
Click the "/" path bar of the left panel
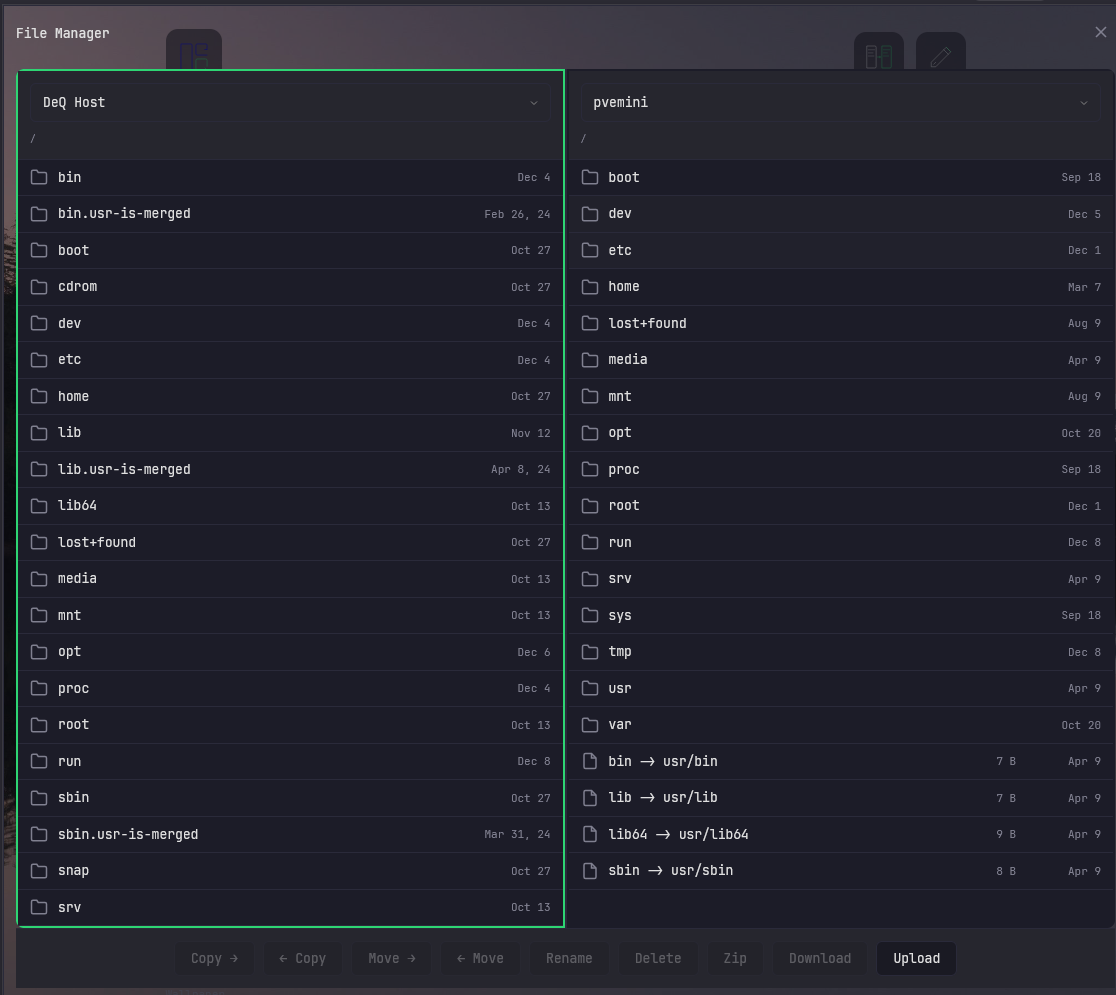click(290, 139)
